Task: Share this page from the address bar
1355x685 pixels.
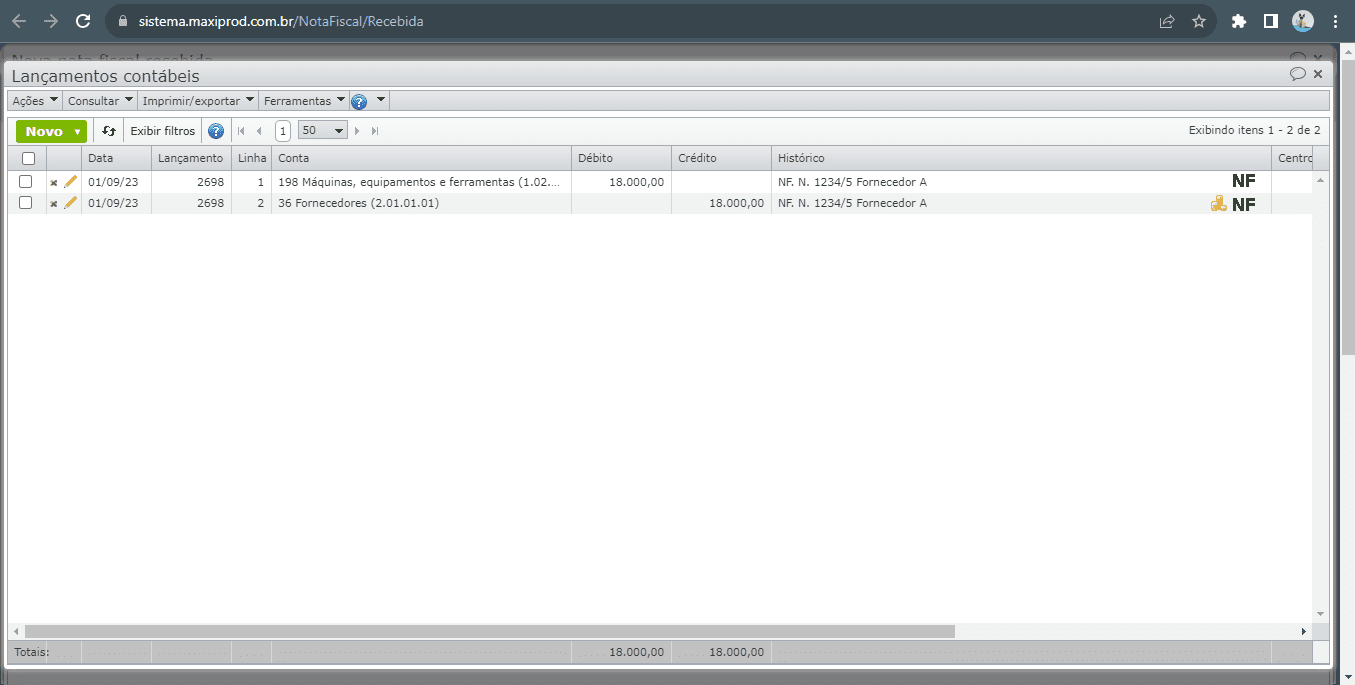Action: (1167, 21)
